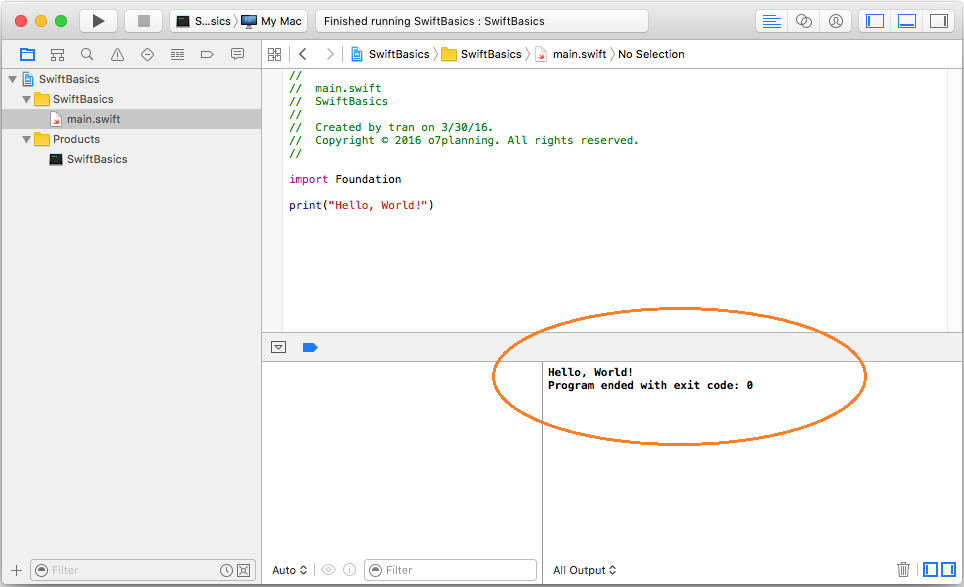Open the Issue navigator
The image size is (964, 587).
point(117,54)
